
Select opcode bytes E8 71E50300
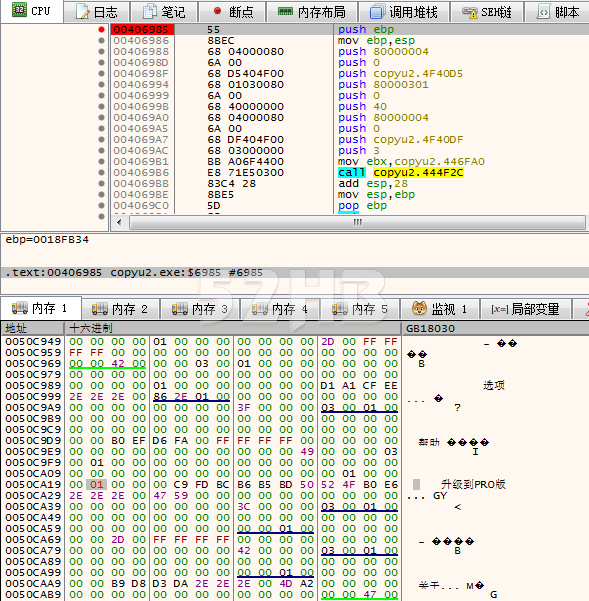(x=246, y=172)
